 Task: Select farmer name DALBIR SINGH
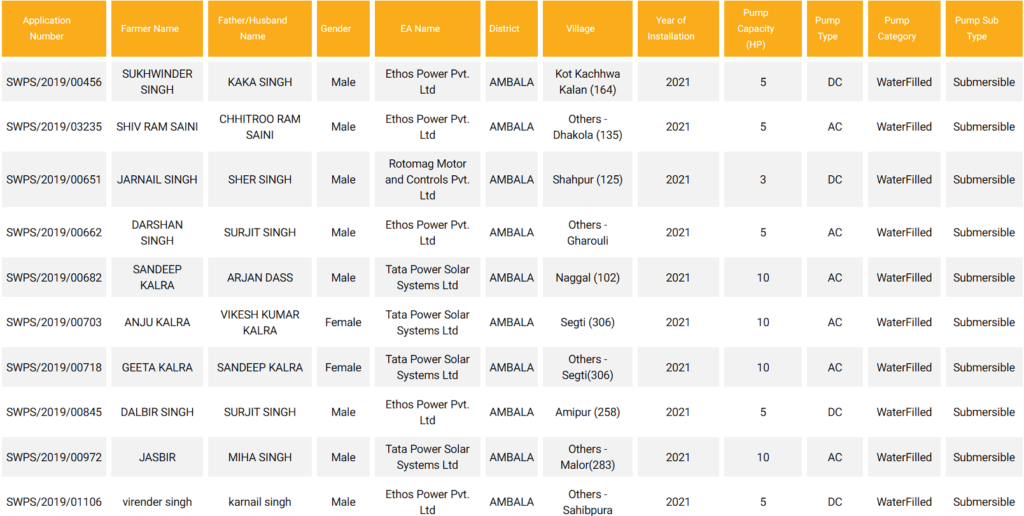(x=157, y=412)
